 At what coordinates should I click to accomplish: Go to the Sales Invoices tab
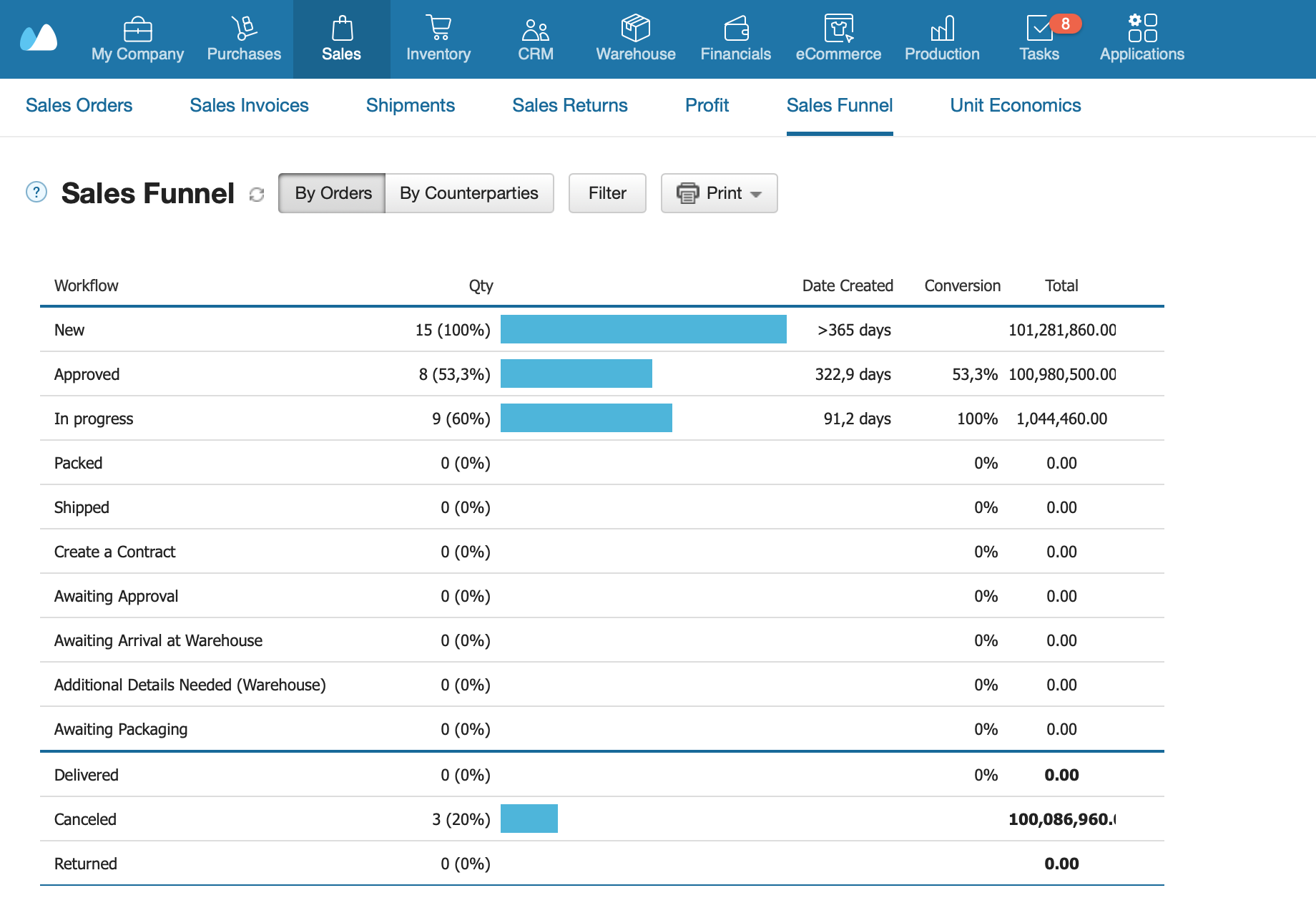point(249,105)
